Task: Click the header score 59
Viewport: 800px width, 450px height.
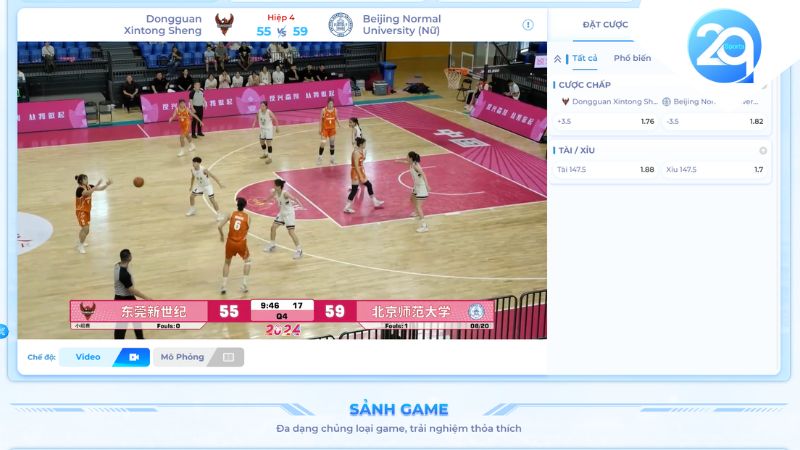Action: coord(300,31)
